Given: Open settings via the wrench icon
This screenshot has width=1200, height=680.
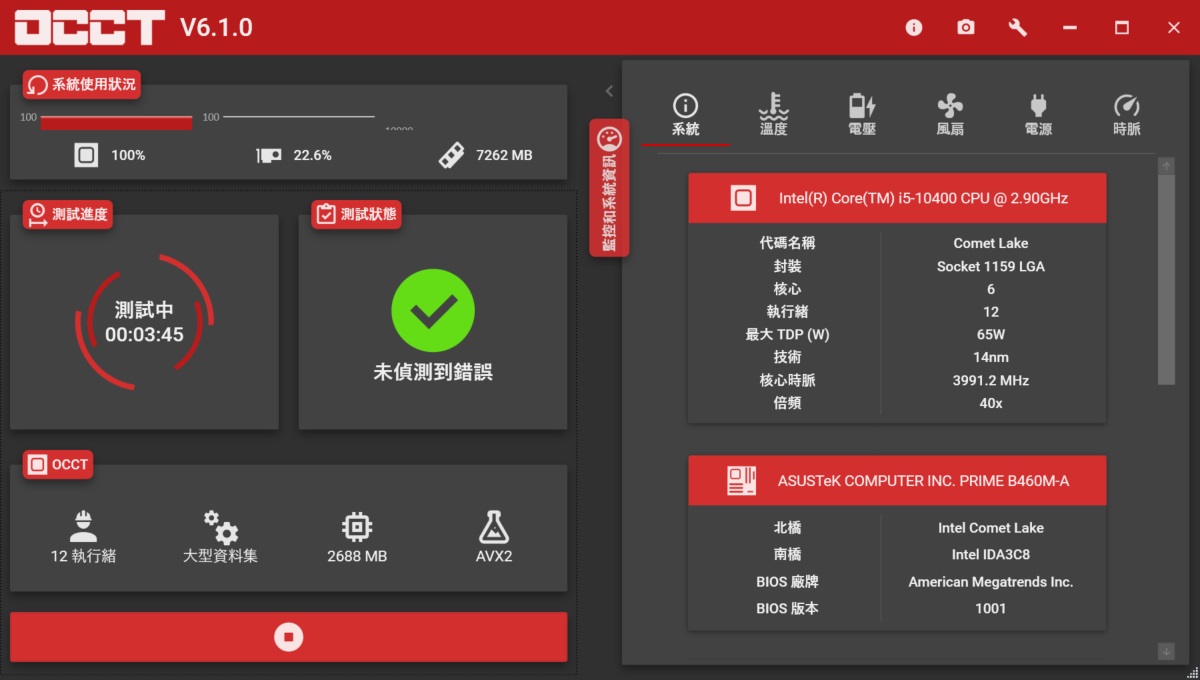Looking at the screenshot, I should pyautogui.click(x=1018, y=28).
